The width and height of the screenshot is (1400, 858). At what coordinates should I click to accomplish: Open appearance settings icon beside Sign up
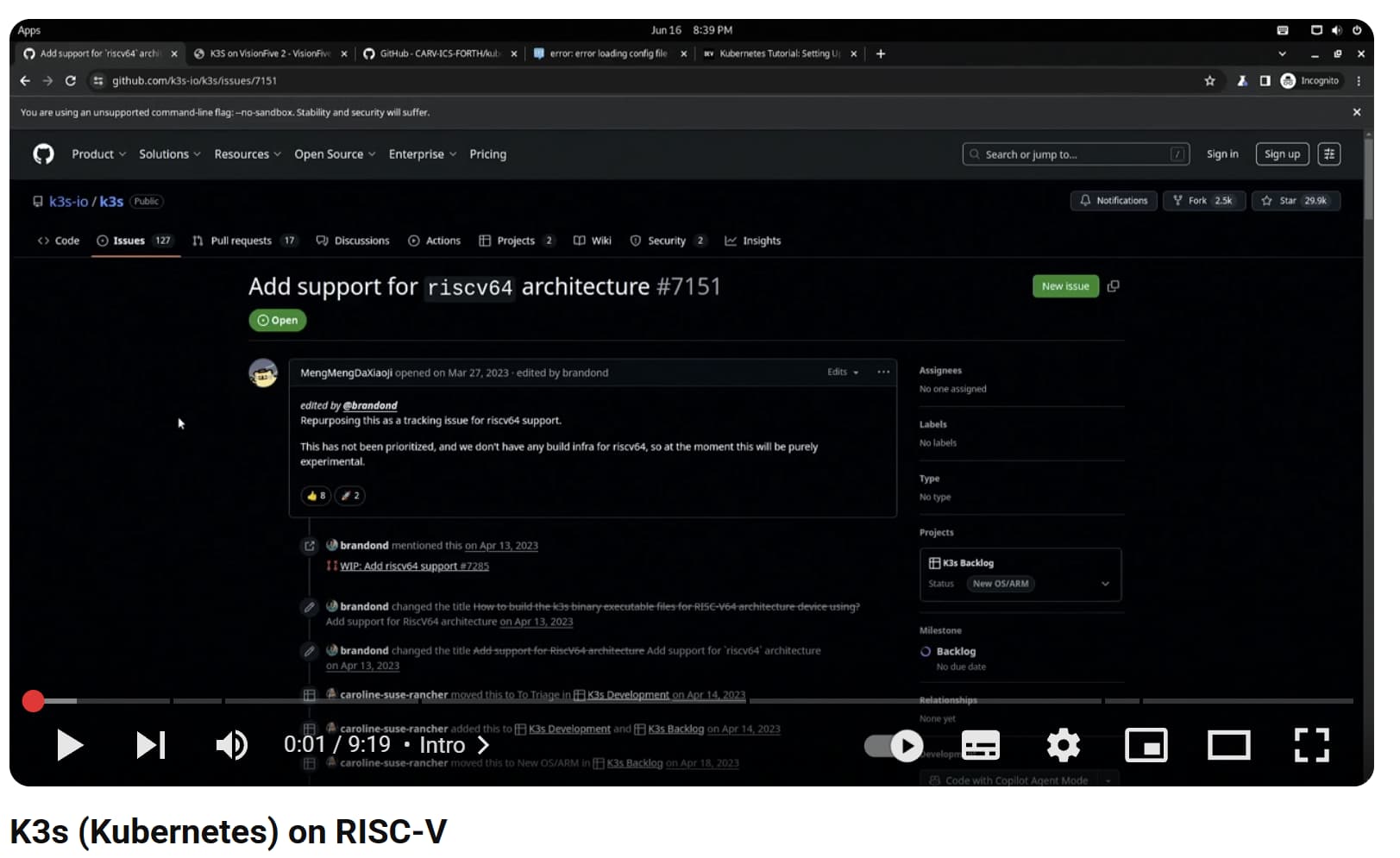tap(1329, 154)
